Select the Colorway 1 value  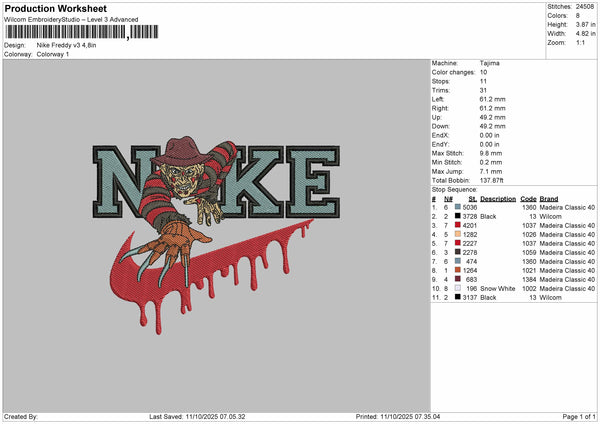53,54
